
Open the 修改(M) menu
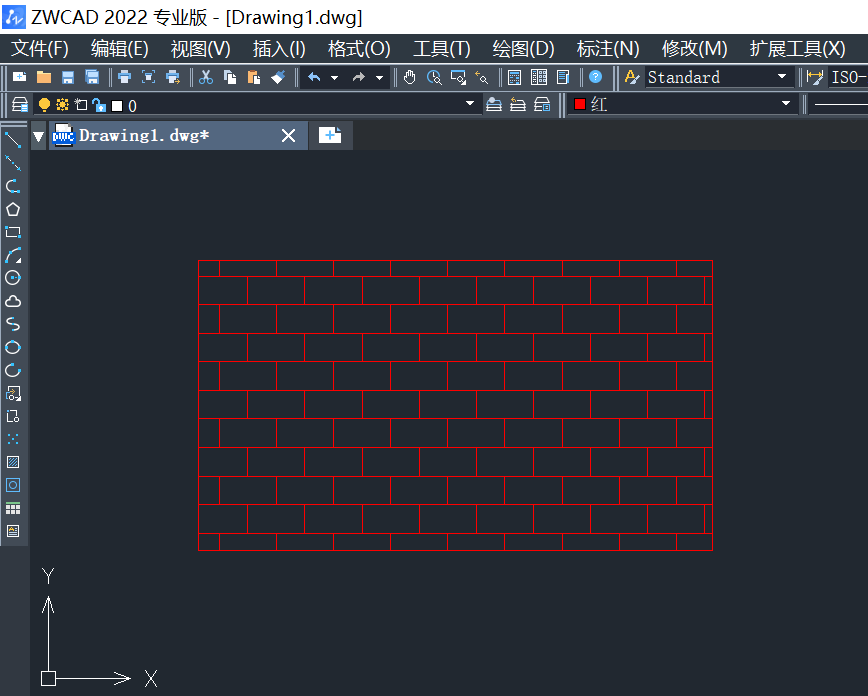pos(694,49)
